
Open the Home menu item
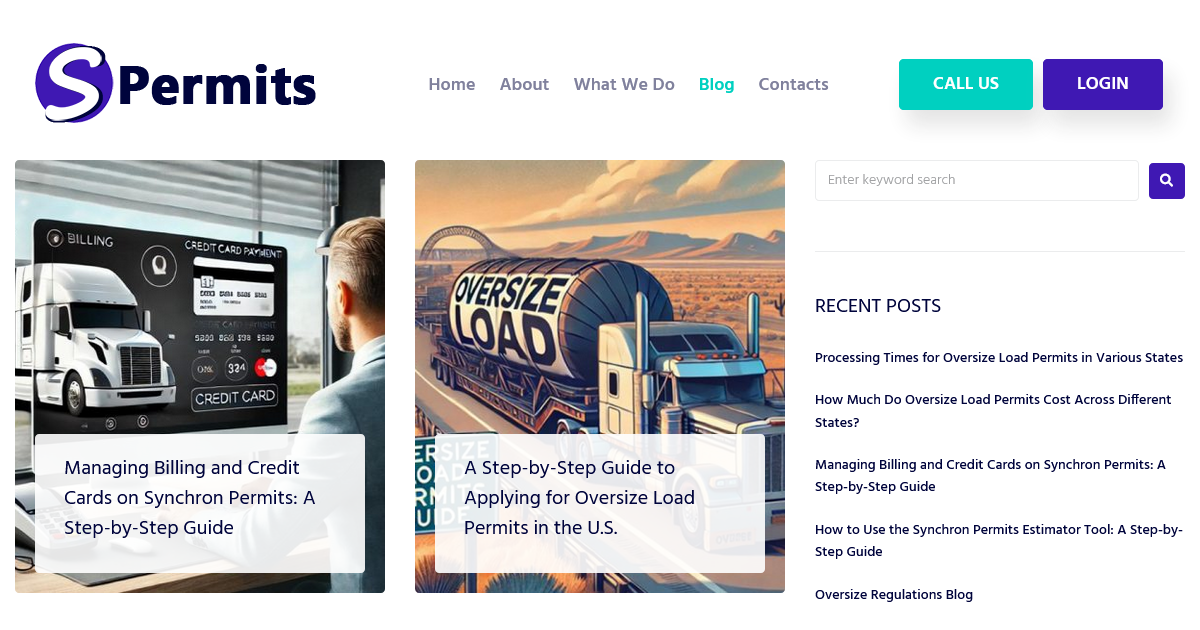[452, 84]
